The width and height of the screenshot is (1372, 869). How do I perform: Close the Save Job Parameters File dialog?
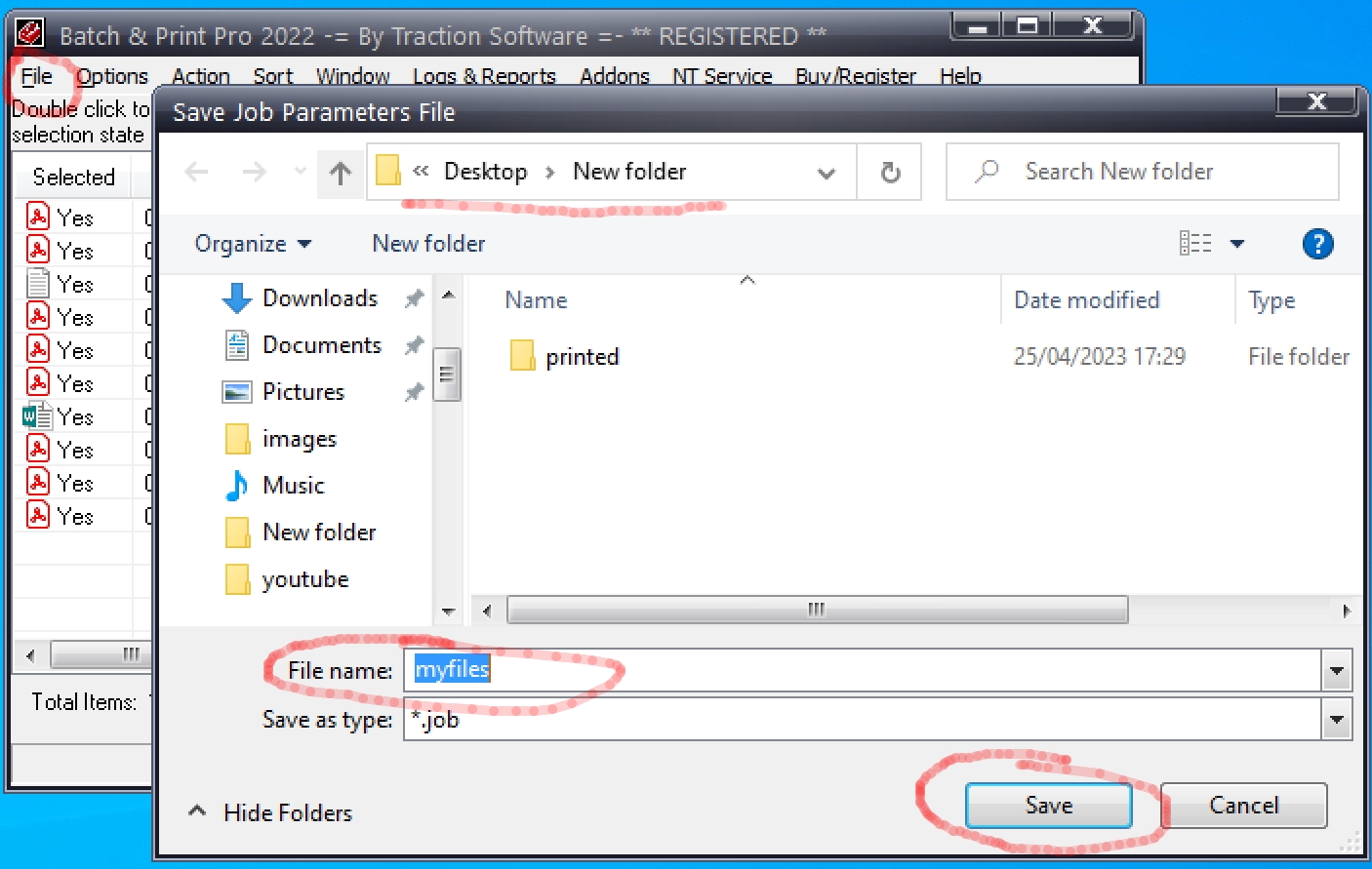coord(1316,100)
